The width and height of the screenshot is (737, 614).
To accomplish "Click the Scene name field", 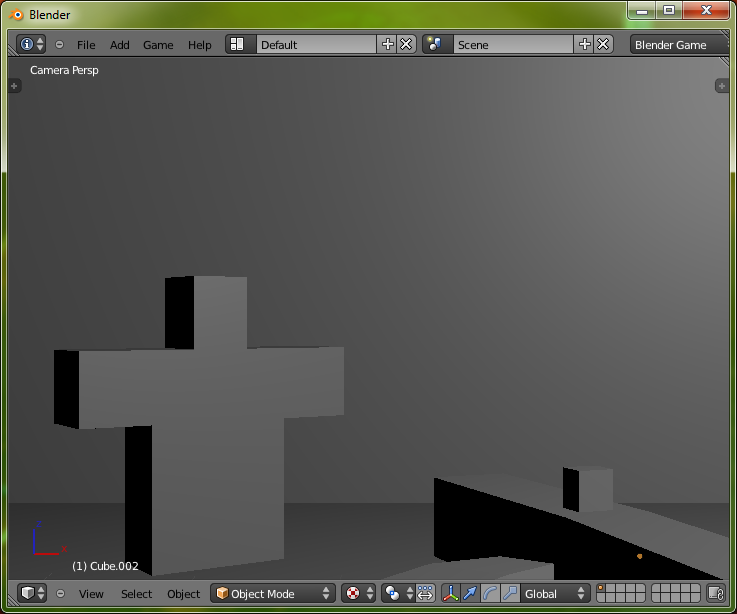I will click(x=512, y=45).
